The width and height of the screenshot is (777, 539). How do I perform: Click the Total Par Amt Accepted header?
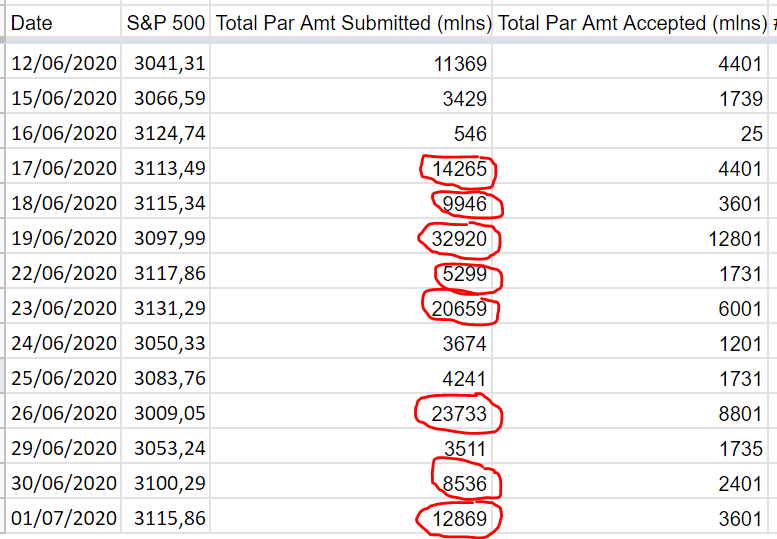[630, 23]
